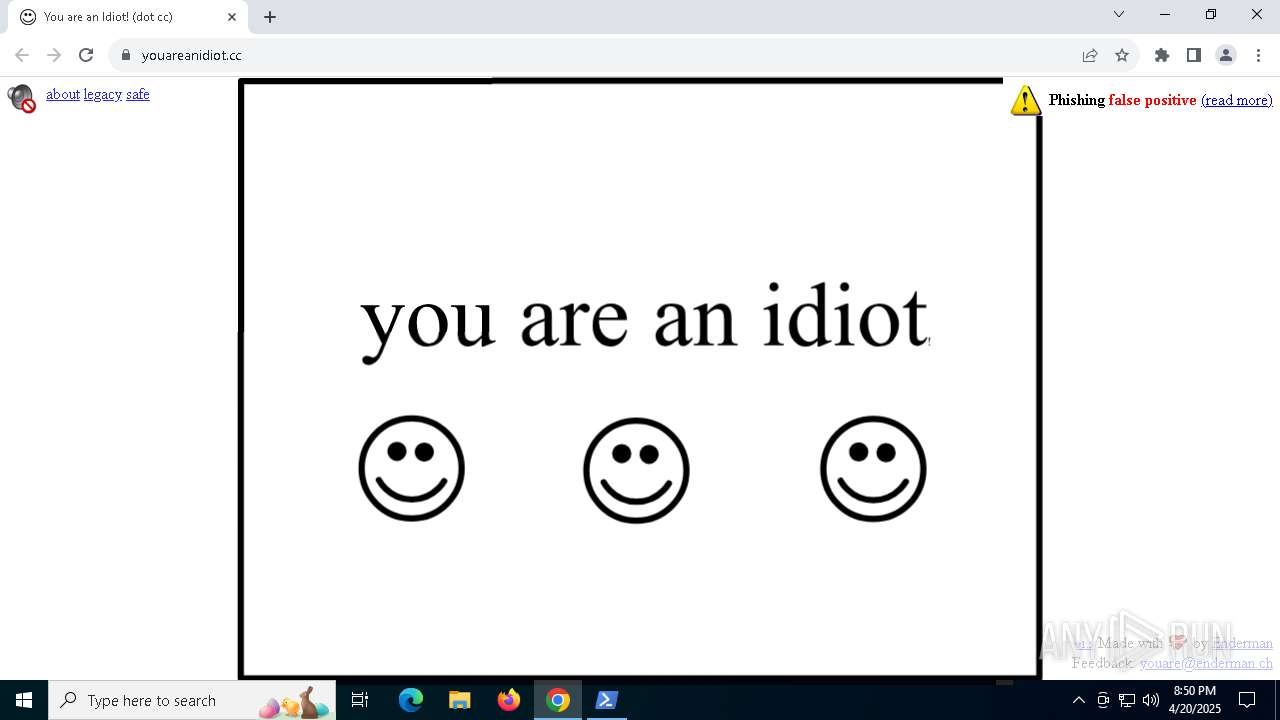Open volume control tray icon
This screenshot has height=720, width=1280.
click(x=1151, y=700)
